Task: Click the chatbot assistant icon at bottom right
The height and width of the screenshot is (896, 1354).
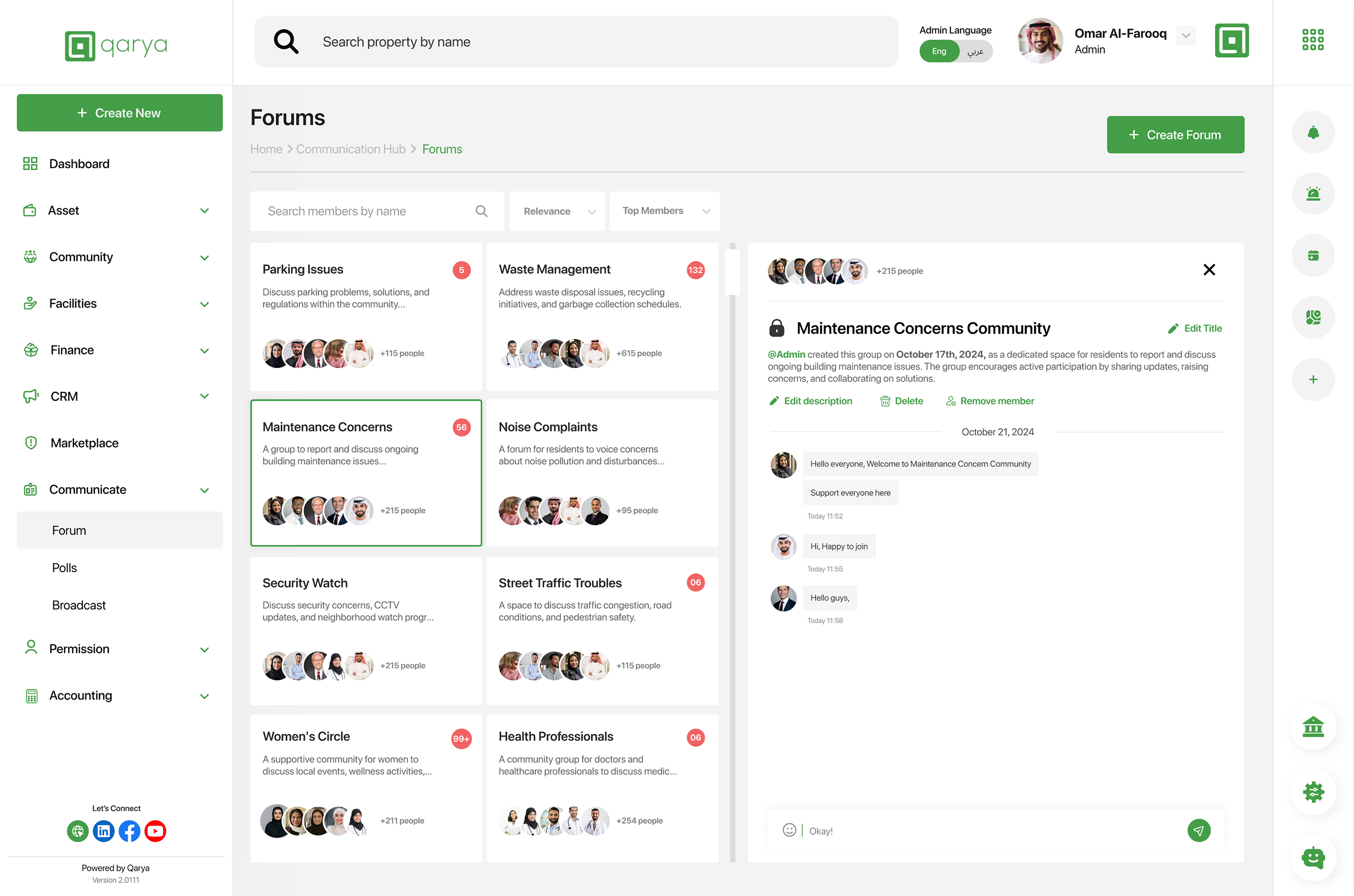Action: (x=1313, y=857)
